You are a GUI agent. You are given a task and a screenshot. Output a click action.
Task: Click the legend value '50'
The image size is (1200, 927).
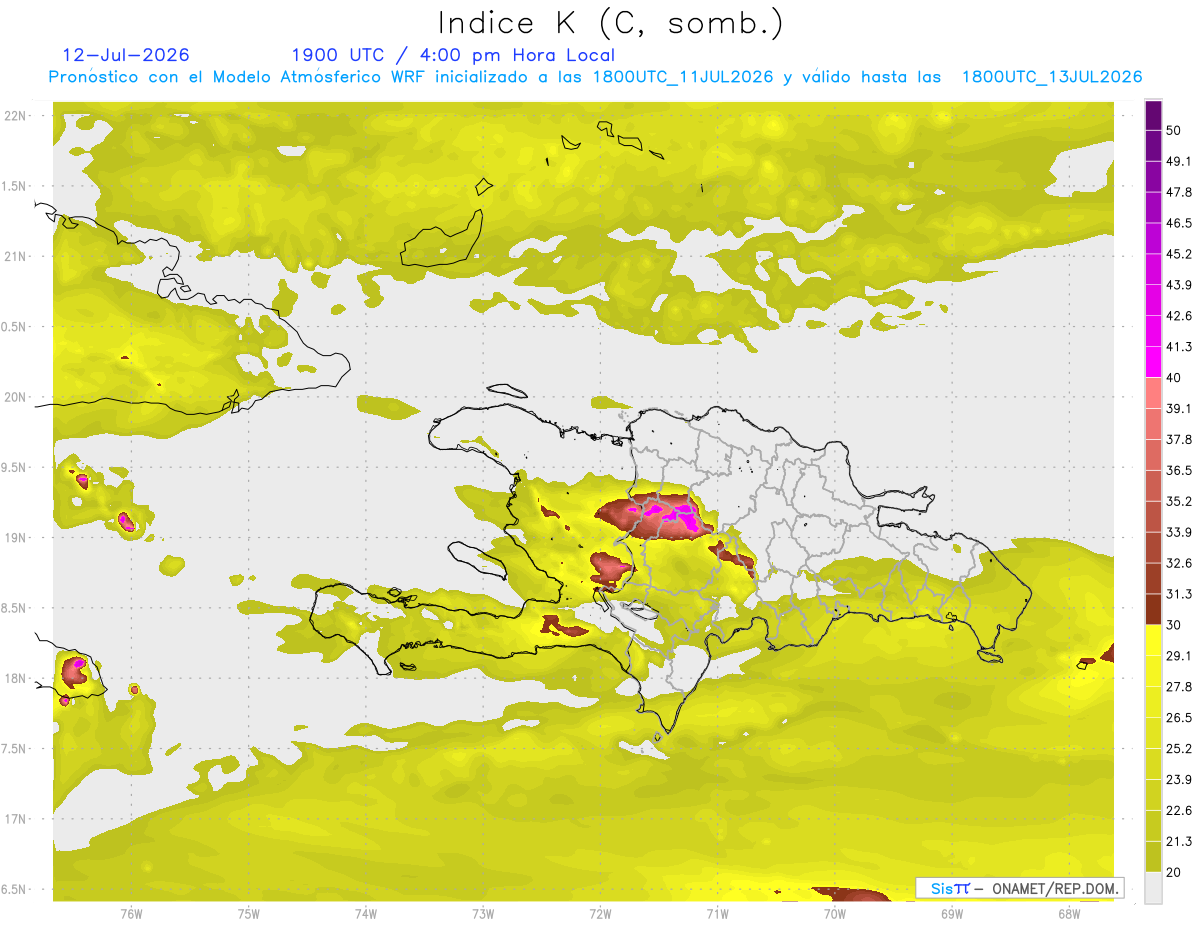click(x=1175, y=130)
